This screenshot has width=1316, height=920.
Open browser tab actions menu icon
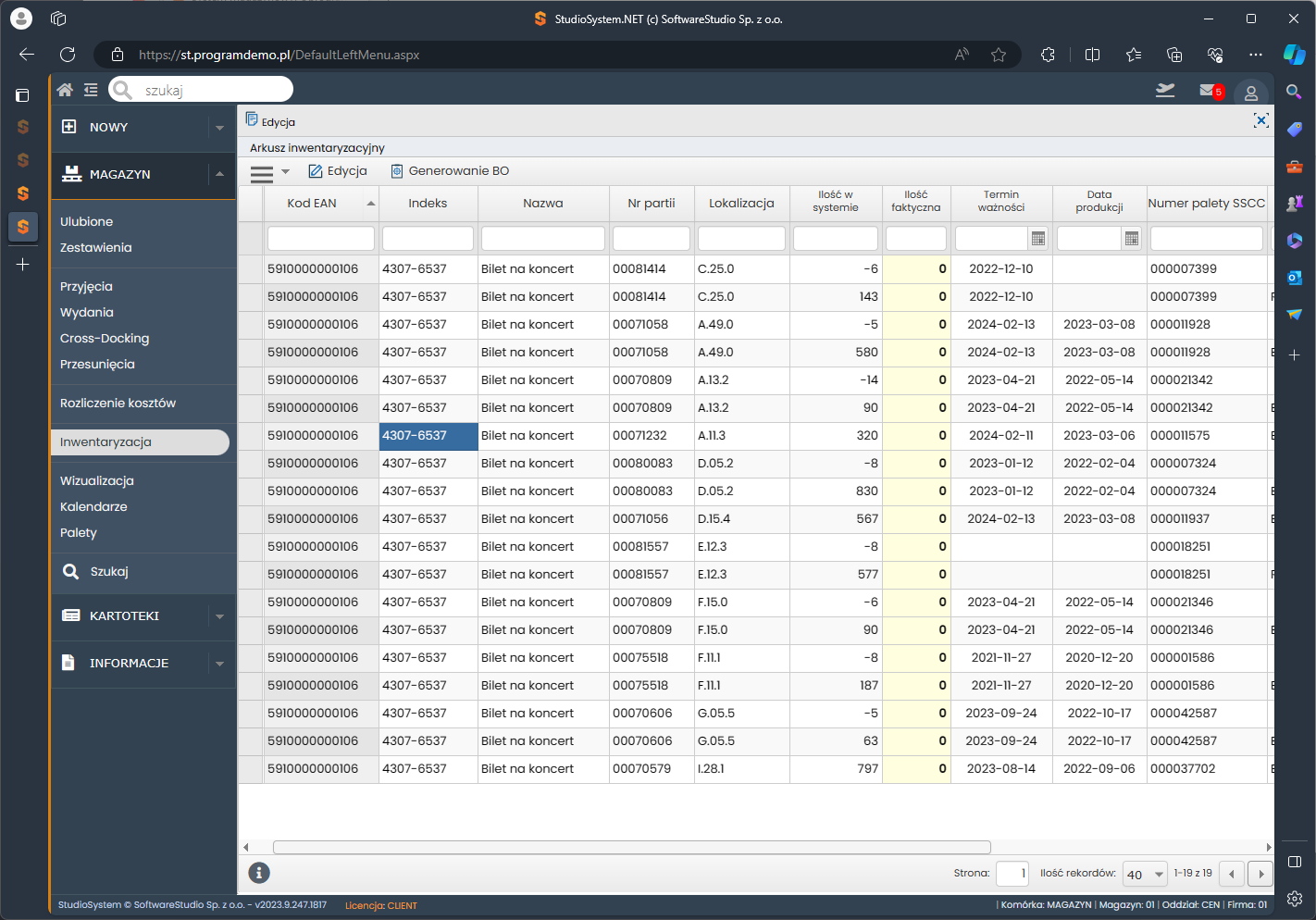click(23, 94)
